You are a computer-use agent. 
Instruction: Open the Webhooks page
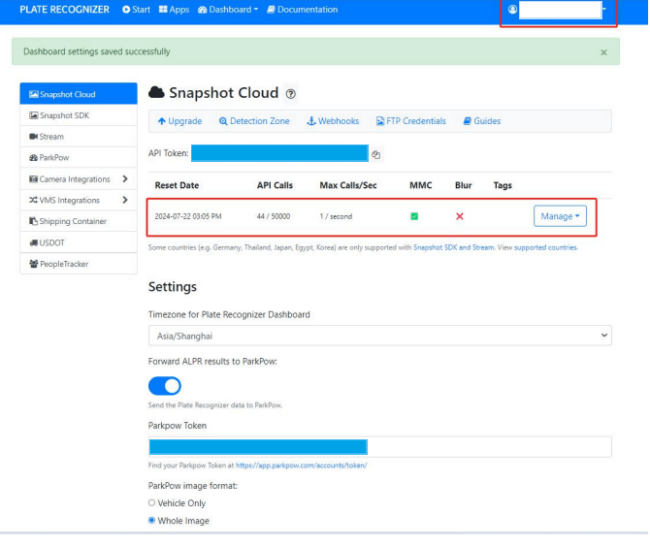click(x=333, y=121)
